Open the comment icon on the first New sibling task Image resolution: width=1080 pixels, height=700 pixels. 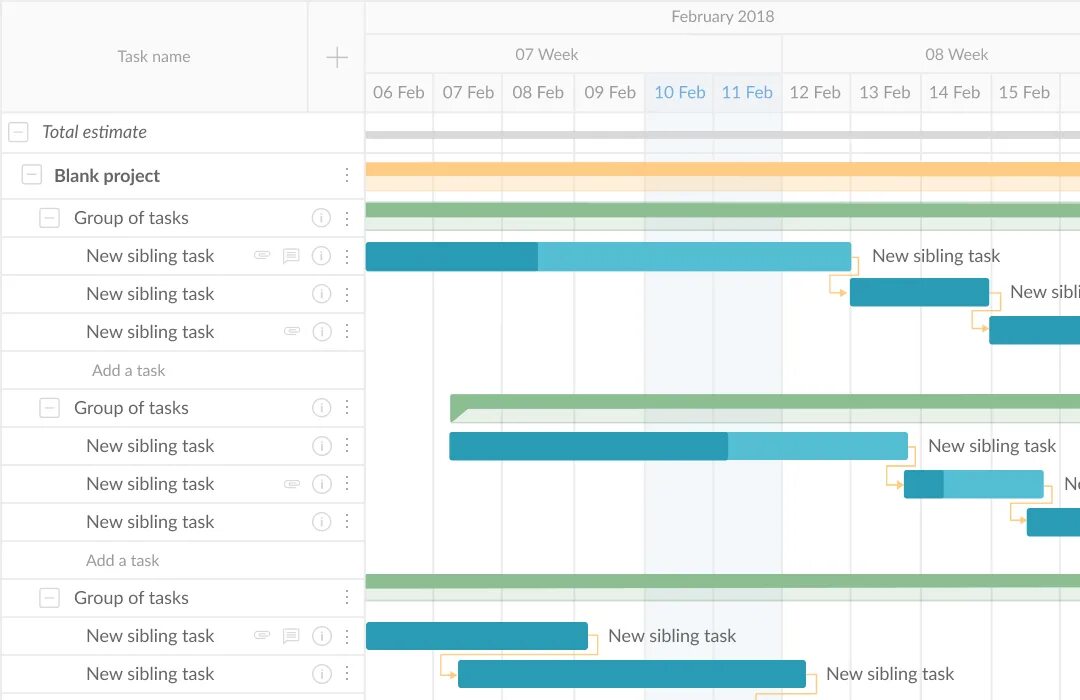(291, 256)
